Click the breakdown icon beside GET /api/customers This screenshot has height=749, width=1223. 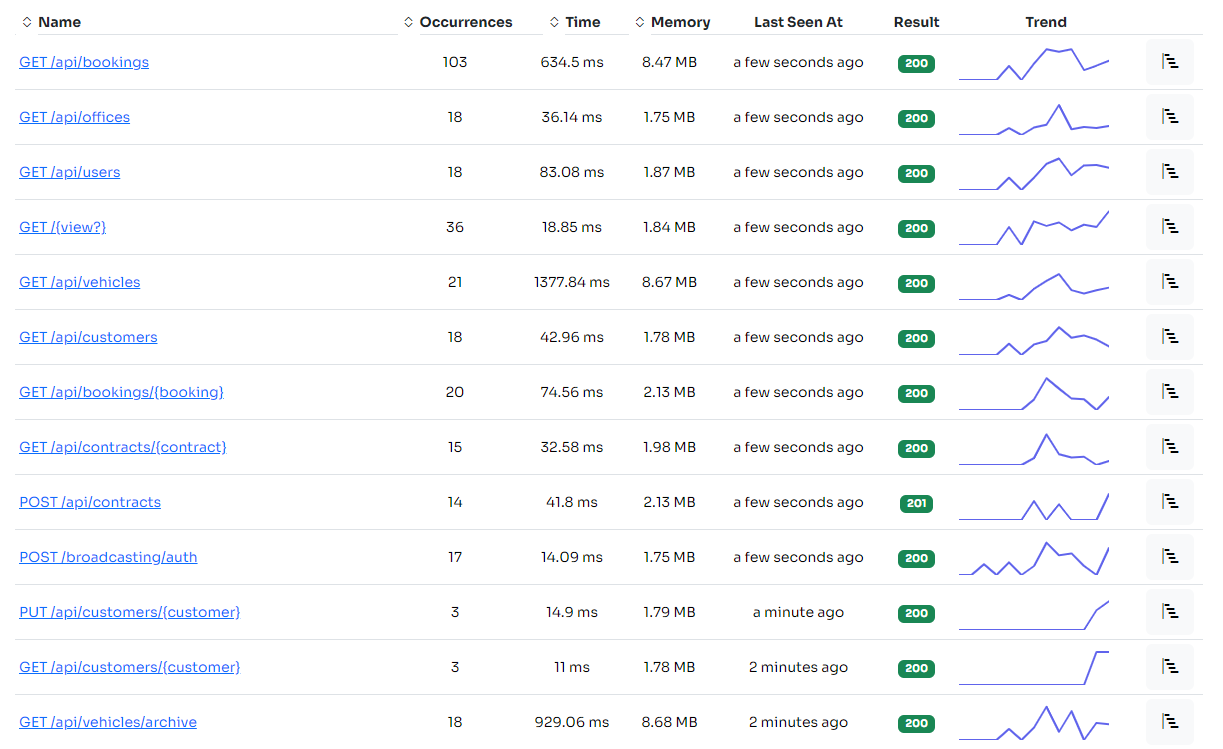(1169, 337)
